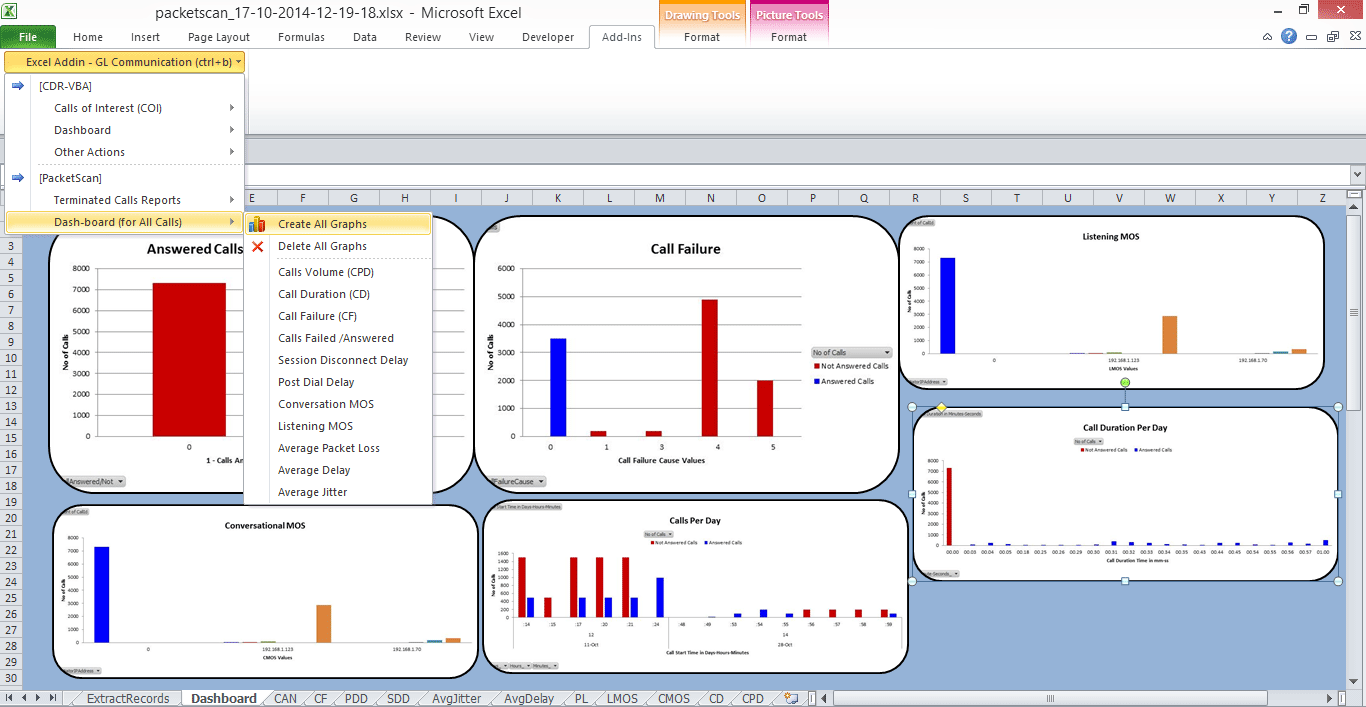
Task: Open the File tab
Action: tap(28, 37)
